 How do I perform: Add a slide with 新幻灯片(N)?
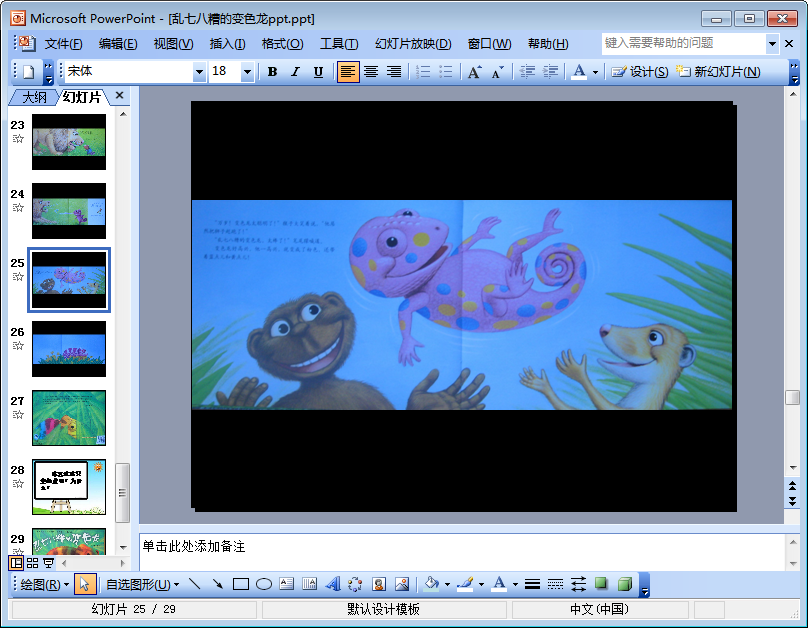(x=718, y=72)
